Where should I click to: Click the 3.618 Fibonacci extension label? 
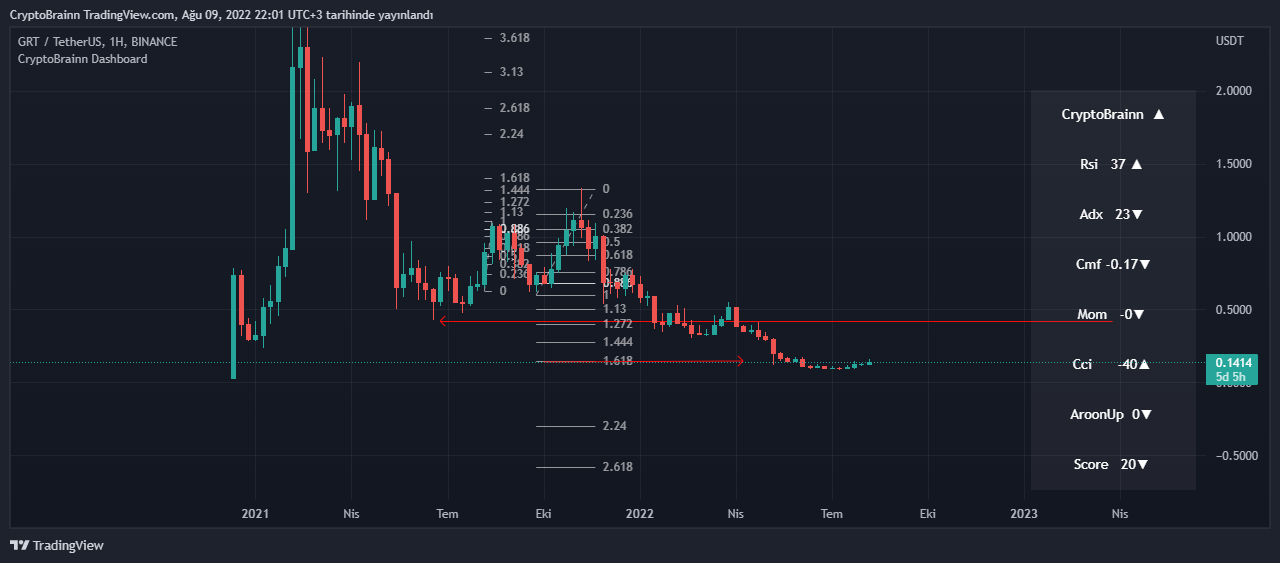(x=514, y=38)
